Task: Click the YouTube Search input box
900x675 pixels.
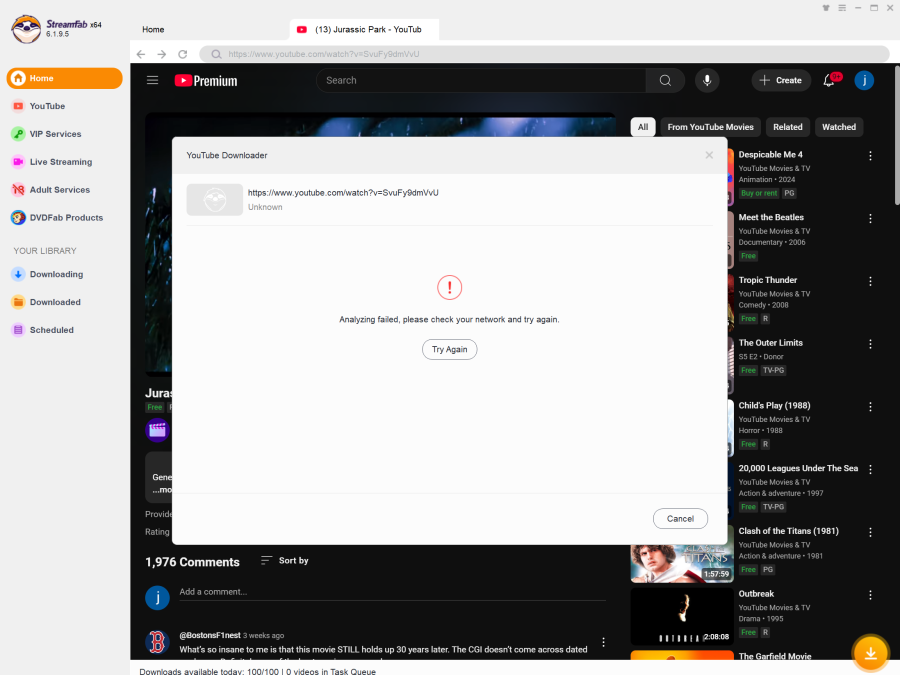Action: (x=481, y=80)
